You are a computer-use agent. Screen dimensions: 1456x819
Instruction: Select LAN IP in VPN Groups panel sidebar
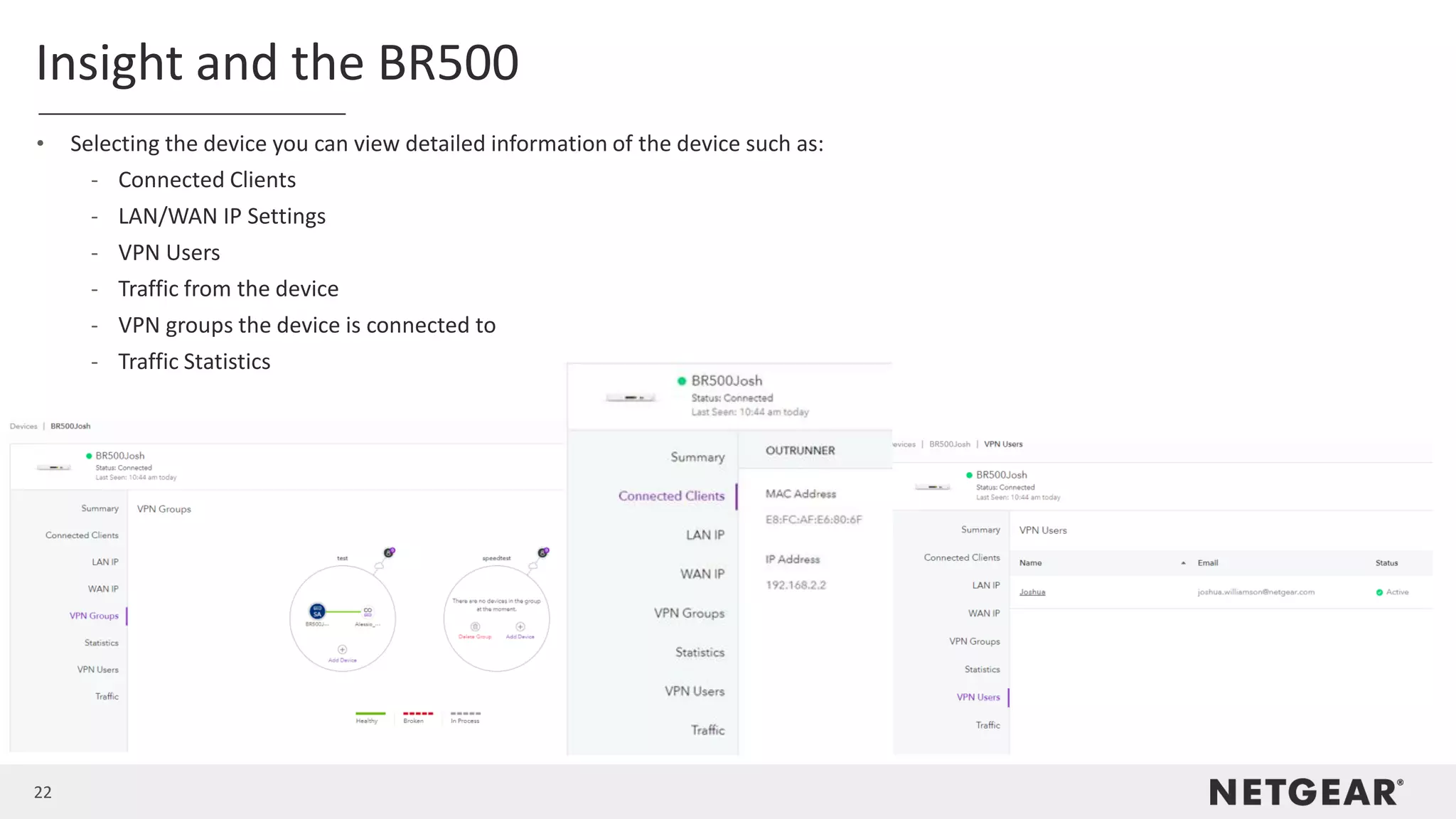(105, 562)
